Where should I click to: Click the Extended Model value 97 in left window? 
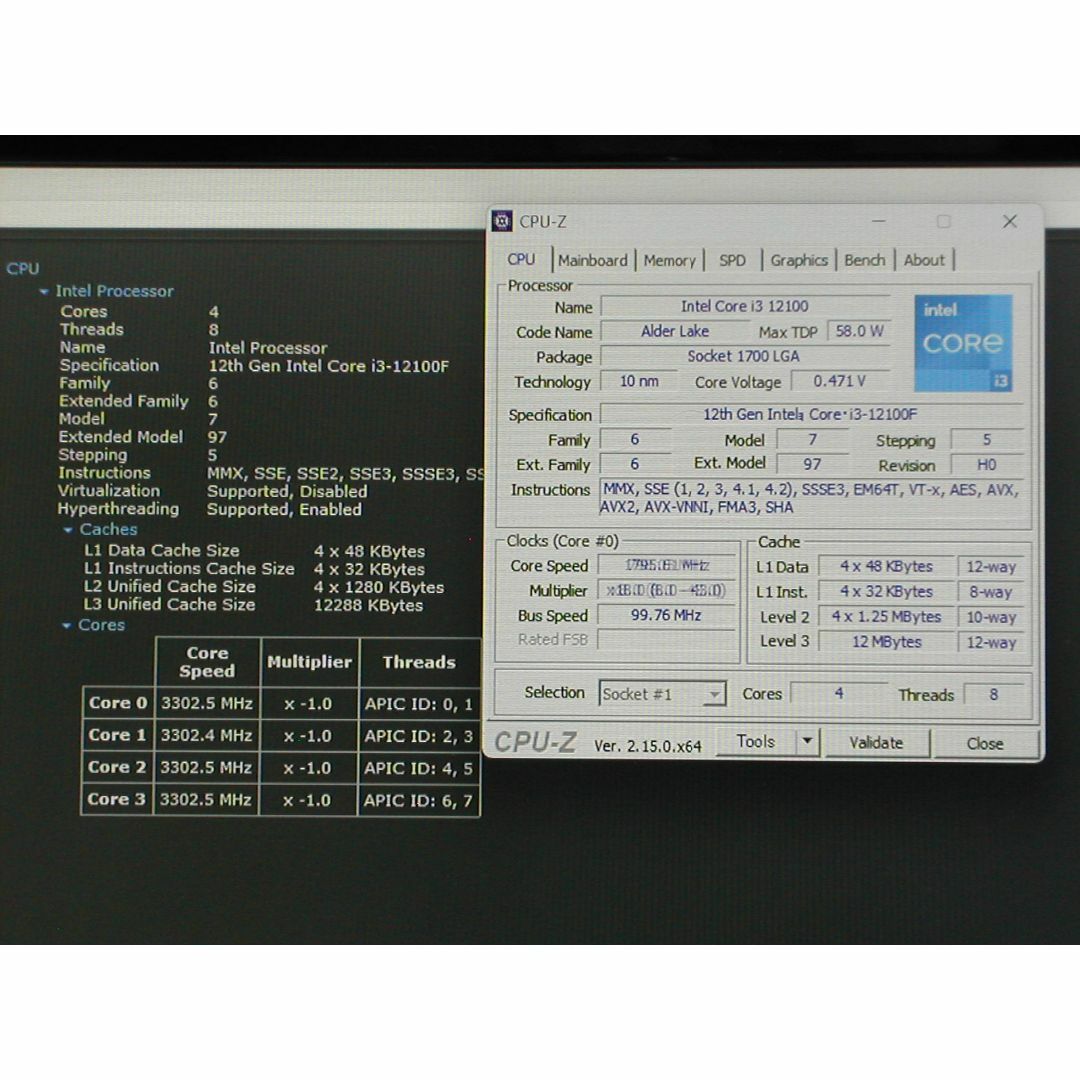pyautogui.click(x=217, y=437)
